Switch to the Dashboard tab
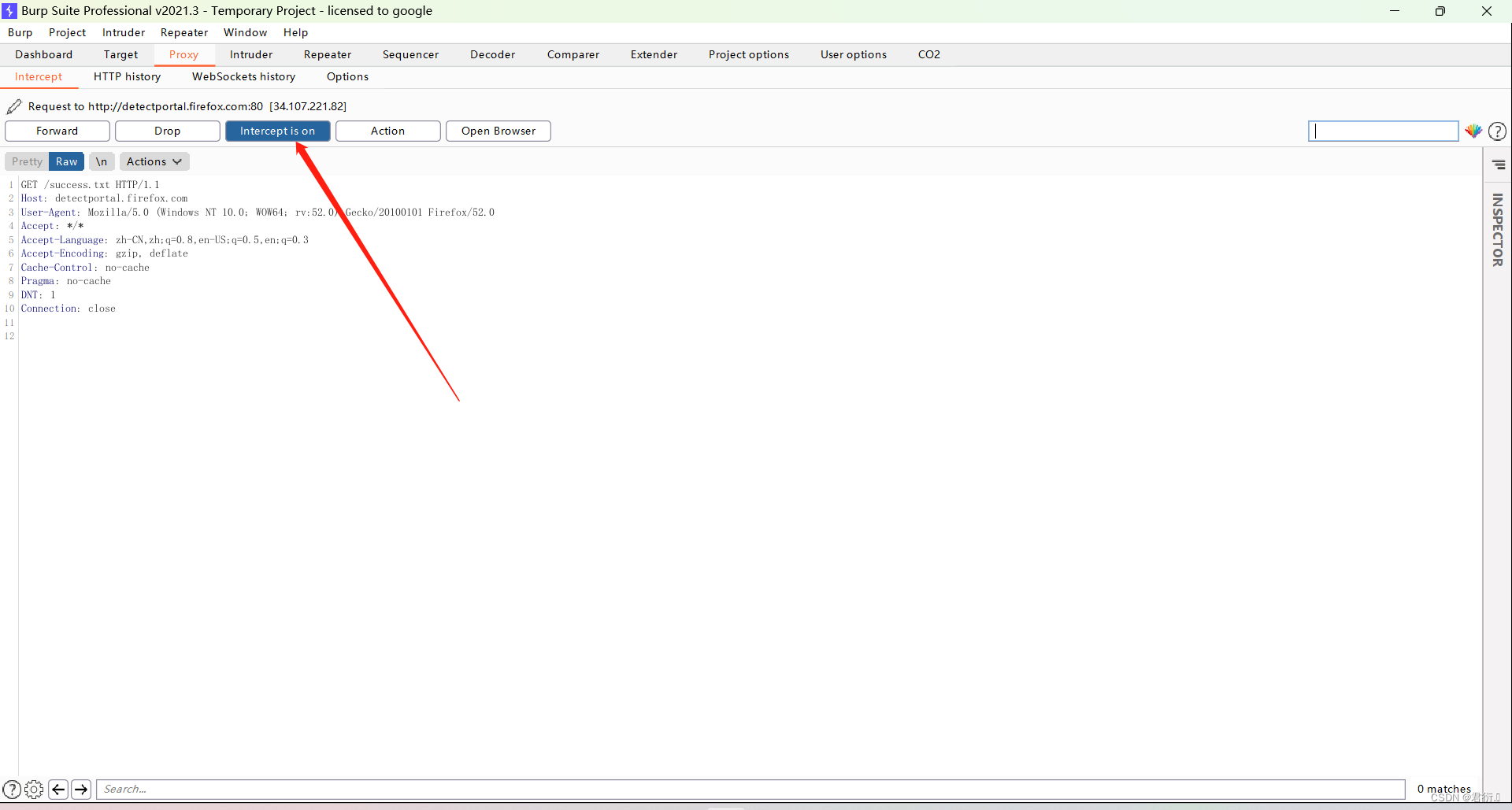This screenshot has height=810, width=1512. click(x=44, y=54)
